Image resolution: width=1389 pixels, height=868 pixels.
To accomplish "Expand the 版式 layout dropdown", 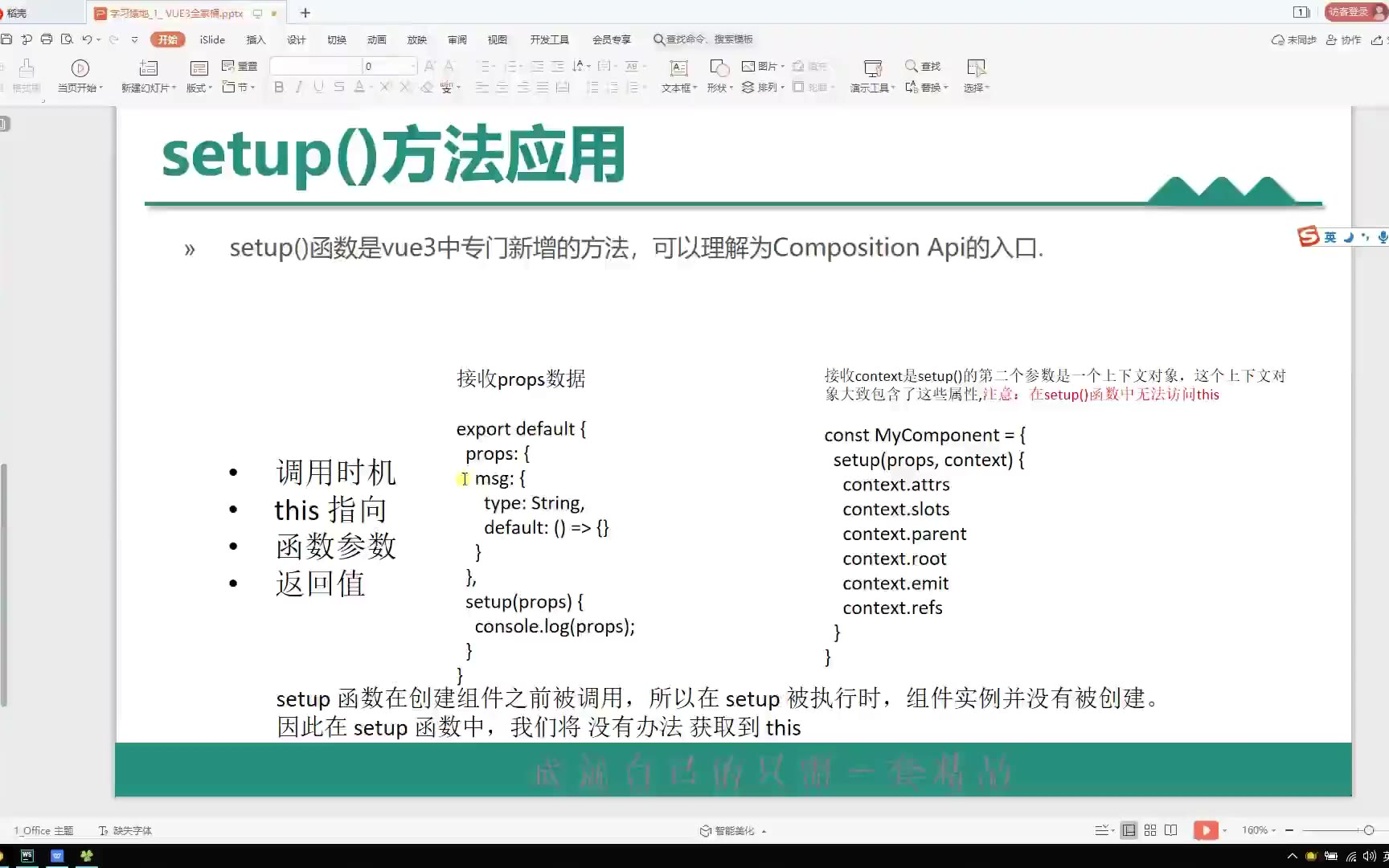I will 199,88.
